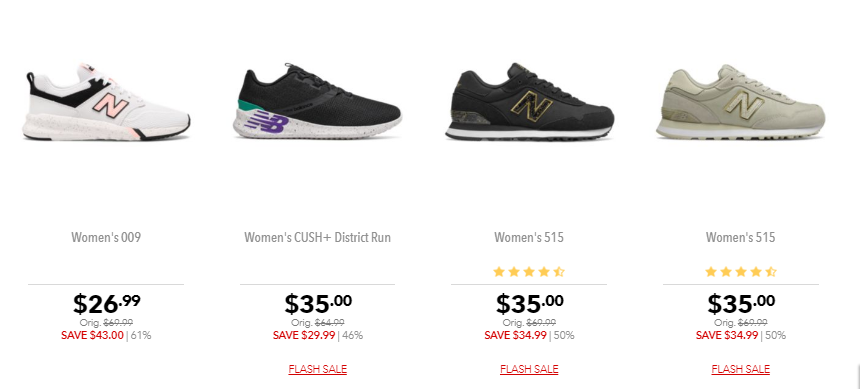Open FLASH SALE link under CUSH+ District Run
860x389 pixels.
[318, 369]
